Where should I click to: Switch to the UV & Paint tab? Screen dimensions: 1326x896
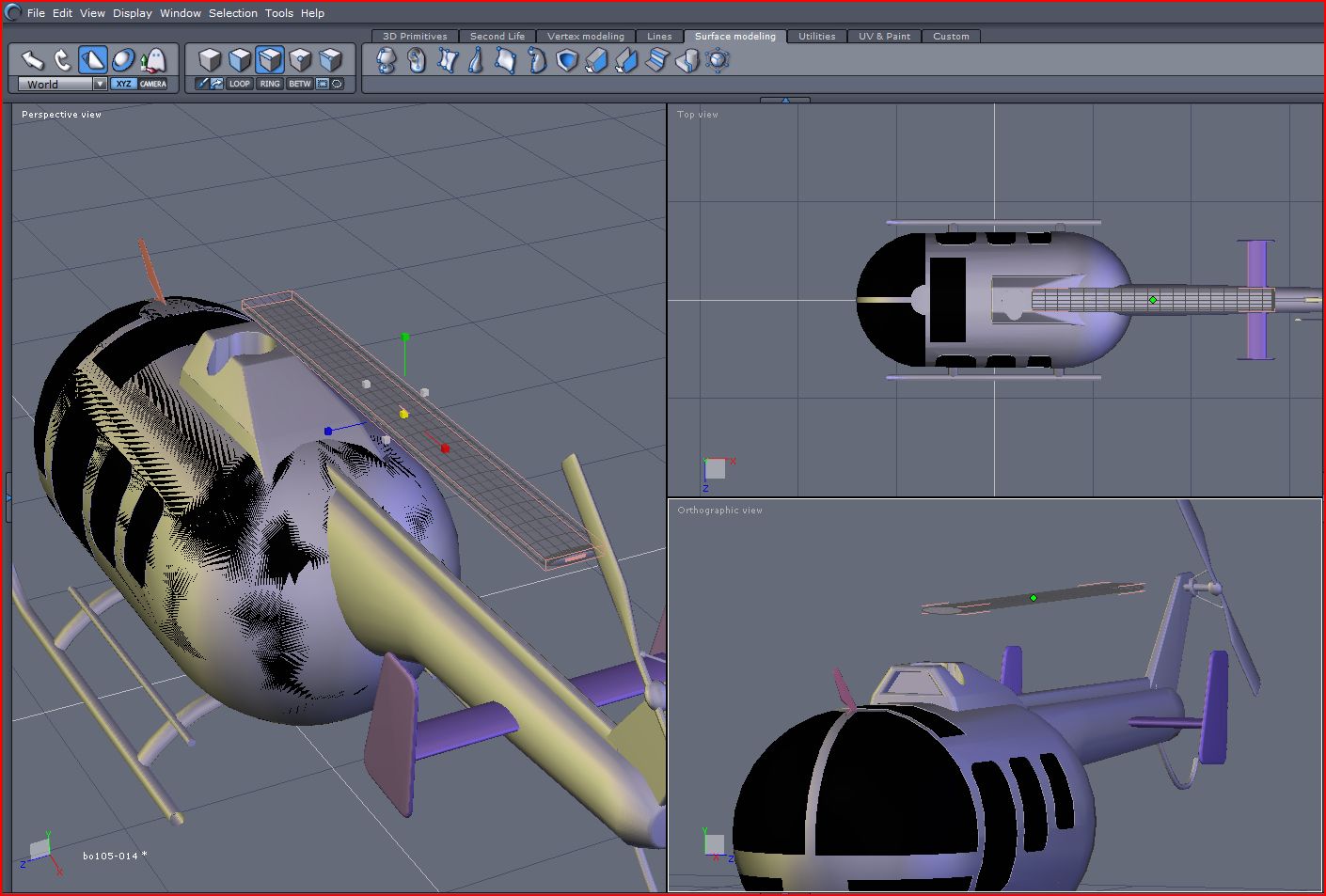tap(884, 37)
